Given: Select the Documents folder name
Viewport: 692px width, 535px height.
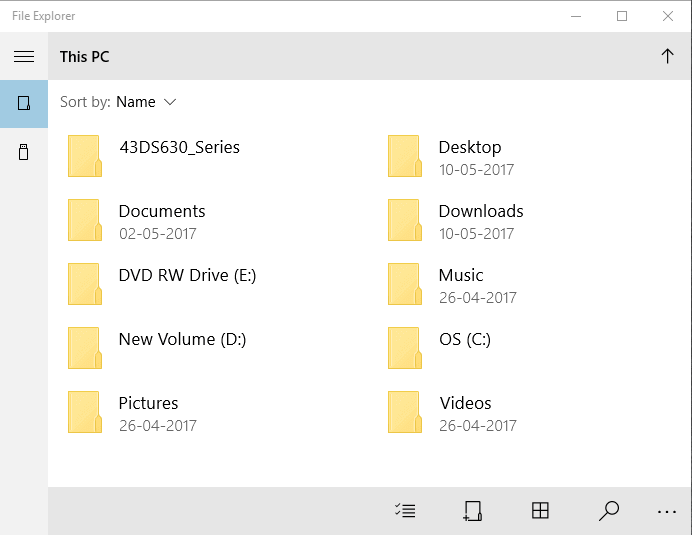Looking at the screenshot, I should pyautogui.click(x=162, y=211).
